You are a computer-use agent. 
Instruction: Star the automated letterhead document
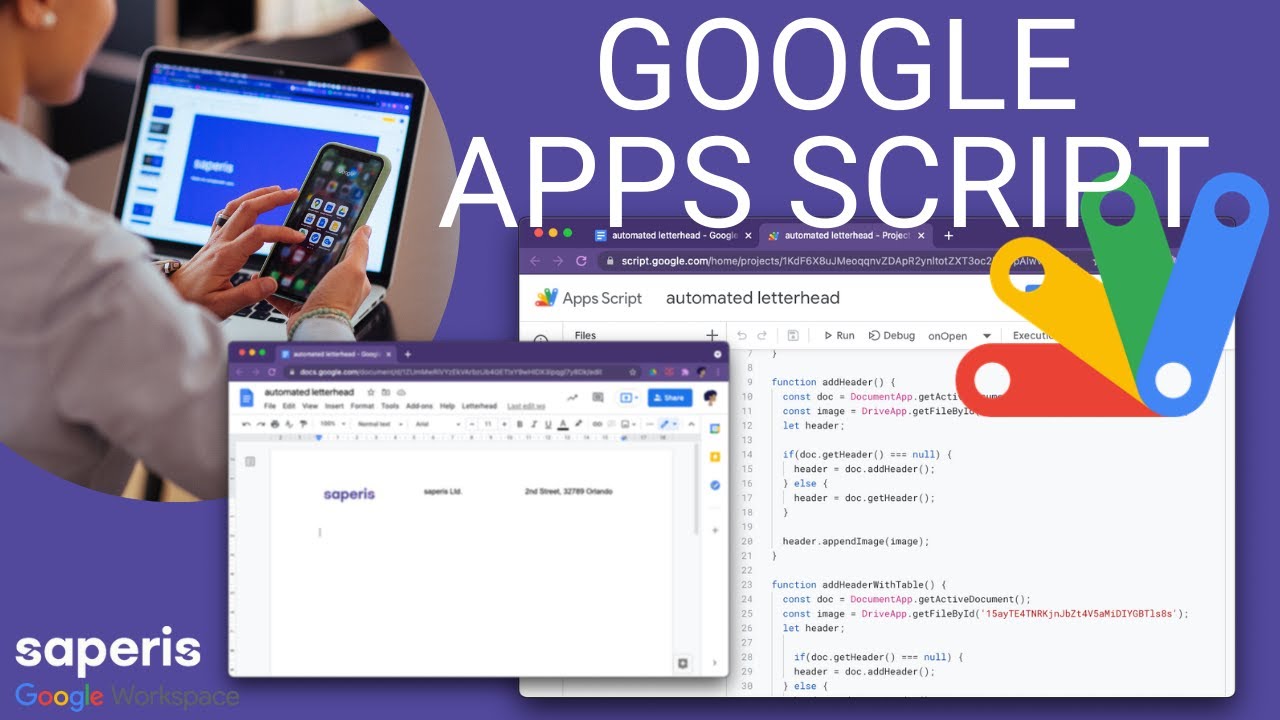[371, 393]
